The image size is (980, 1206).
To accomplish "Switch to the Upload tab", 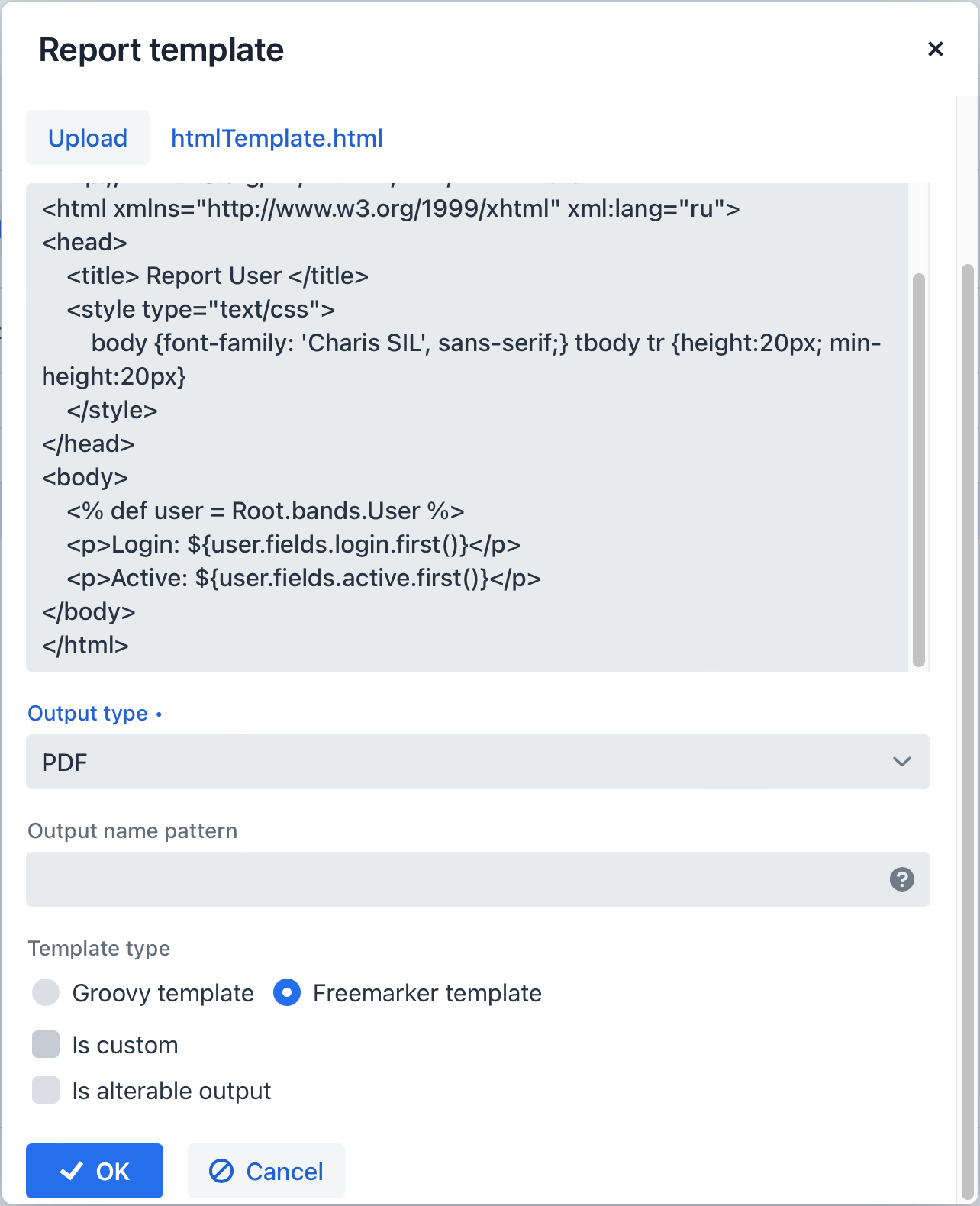I will click(x=87, y=137).
